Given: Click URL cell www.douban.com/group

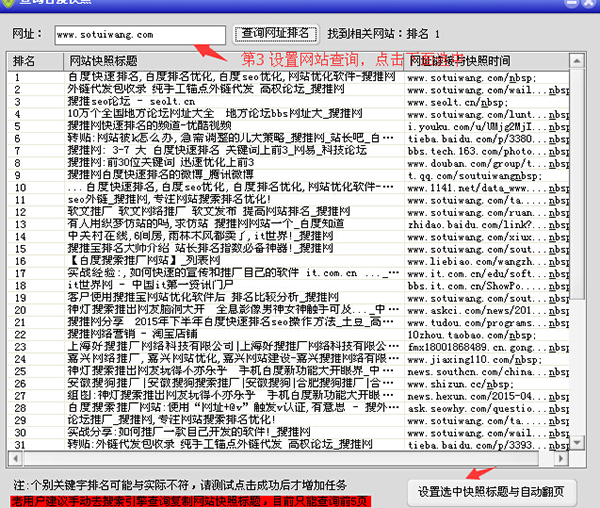Looking at the screenshot, I should (488, 163).
